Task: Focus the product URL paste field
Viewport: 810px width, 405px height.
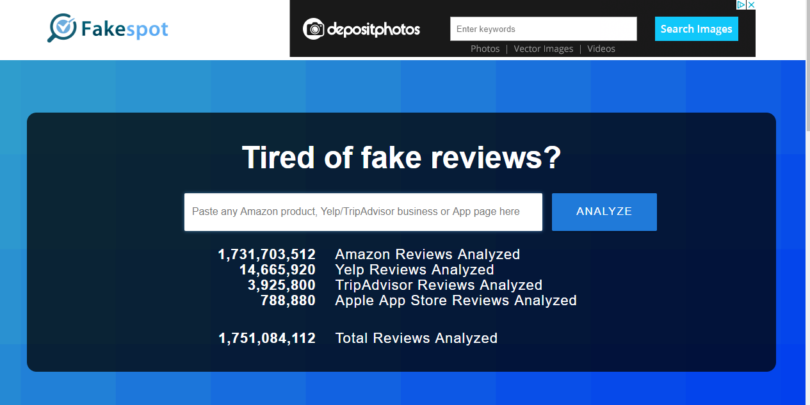Action: click(363, 212)
